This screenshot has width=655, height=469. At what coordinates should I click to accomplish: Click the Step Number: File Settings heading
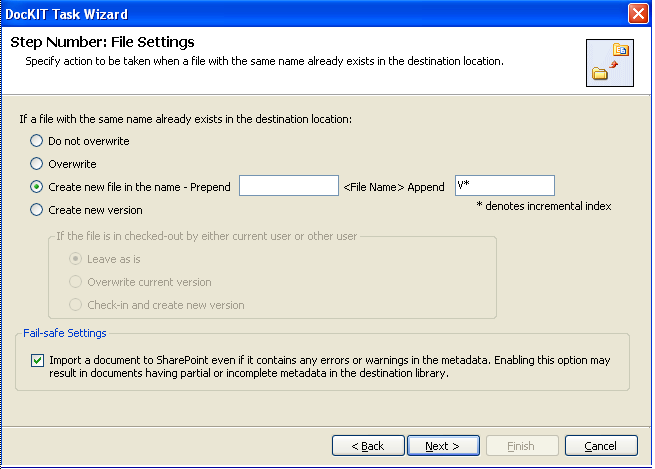[102, 42]
